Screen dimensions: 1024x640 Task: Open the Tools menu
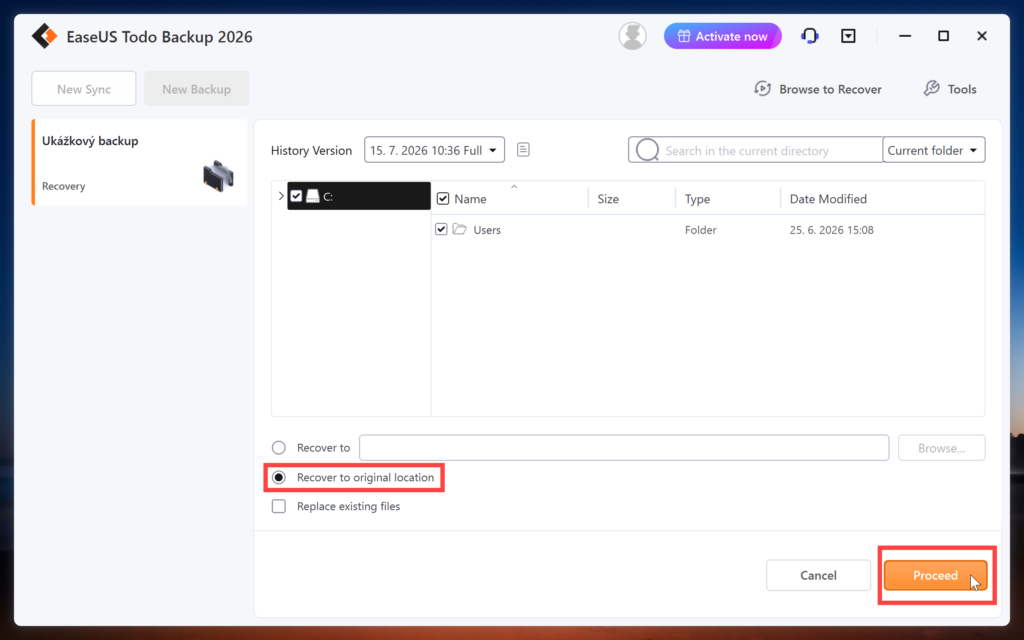(950, 89)
